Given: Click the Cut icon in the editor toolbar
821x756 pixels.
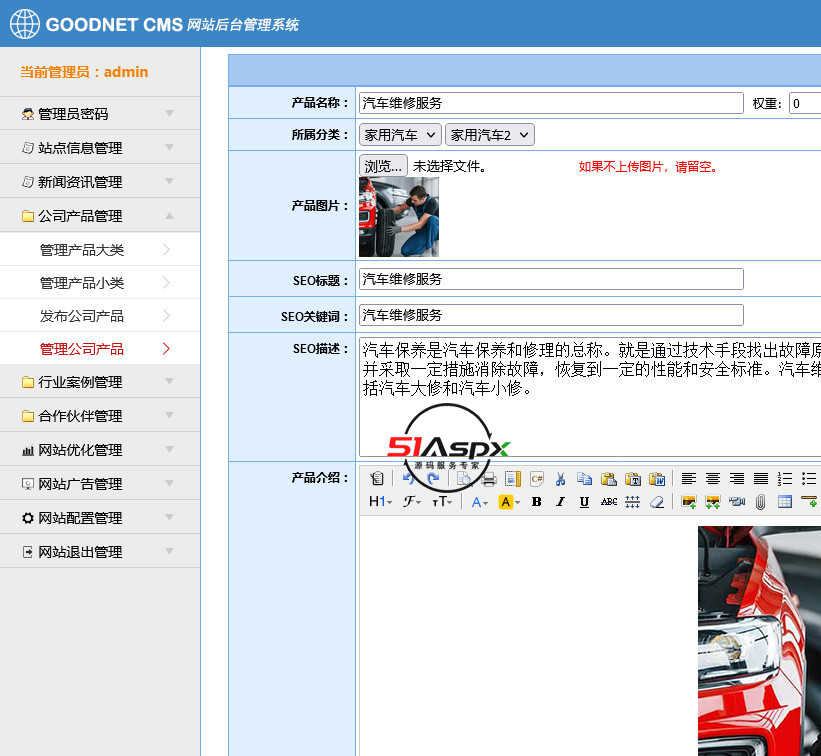Looking at the screenshot, I should tap(559, 478).
